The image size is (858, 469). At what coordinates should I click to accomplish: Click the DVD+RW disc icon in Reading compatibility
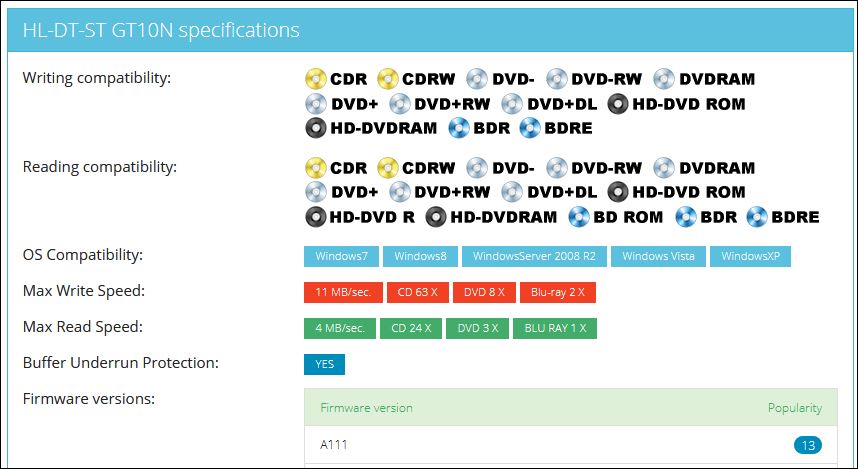click(399, 192)
